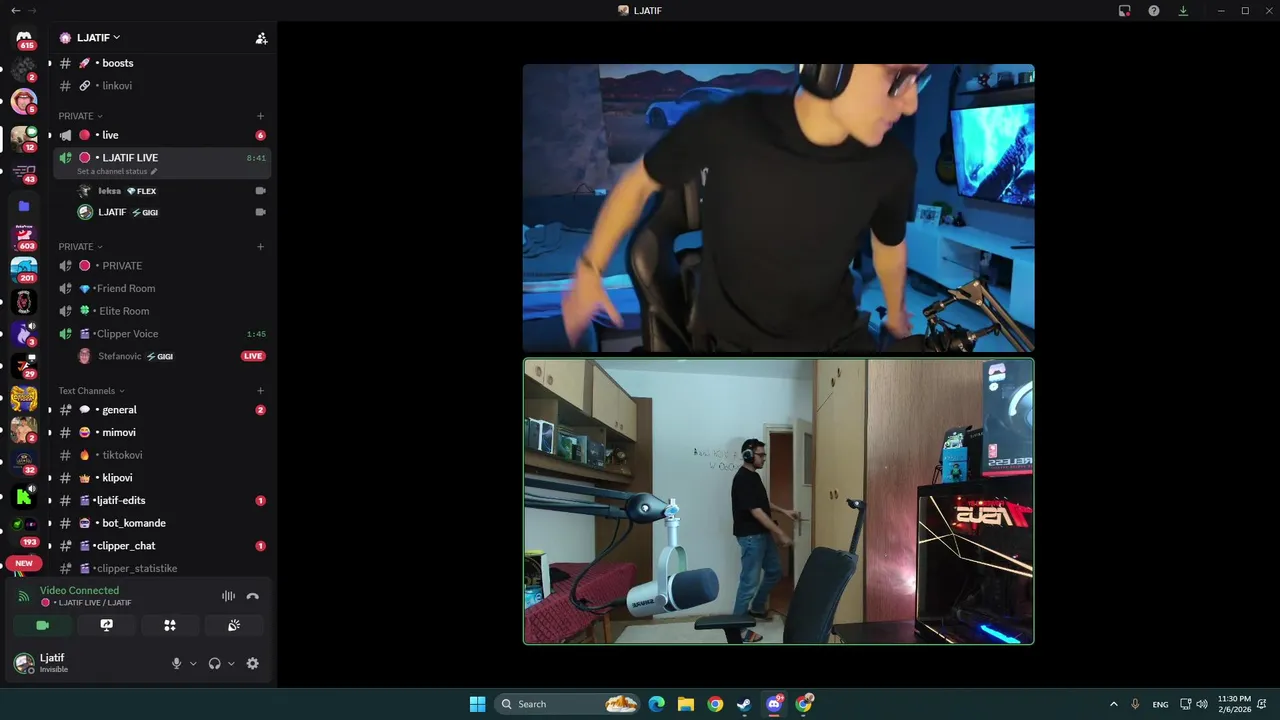Open the server icon with 603 badge

point(24,236)
